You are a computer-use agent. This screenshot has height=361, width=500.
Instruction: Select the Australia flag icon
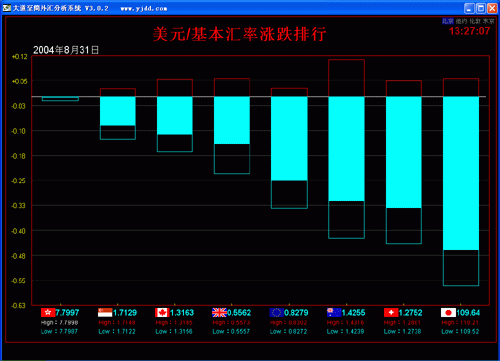coord(334,313)
